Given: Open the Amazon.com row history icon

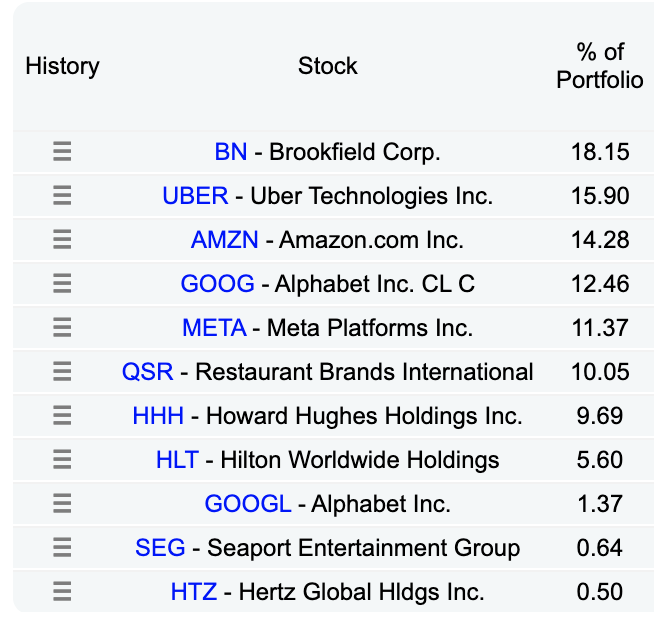Looking at the screenshot, I should pos(62,240).
